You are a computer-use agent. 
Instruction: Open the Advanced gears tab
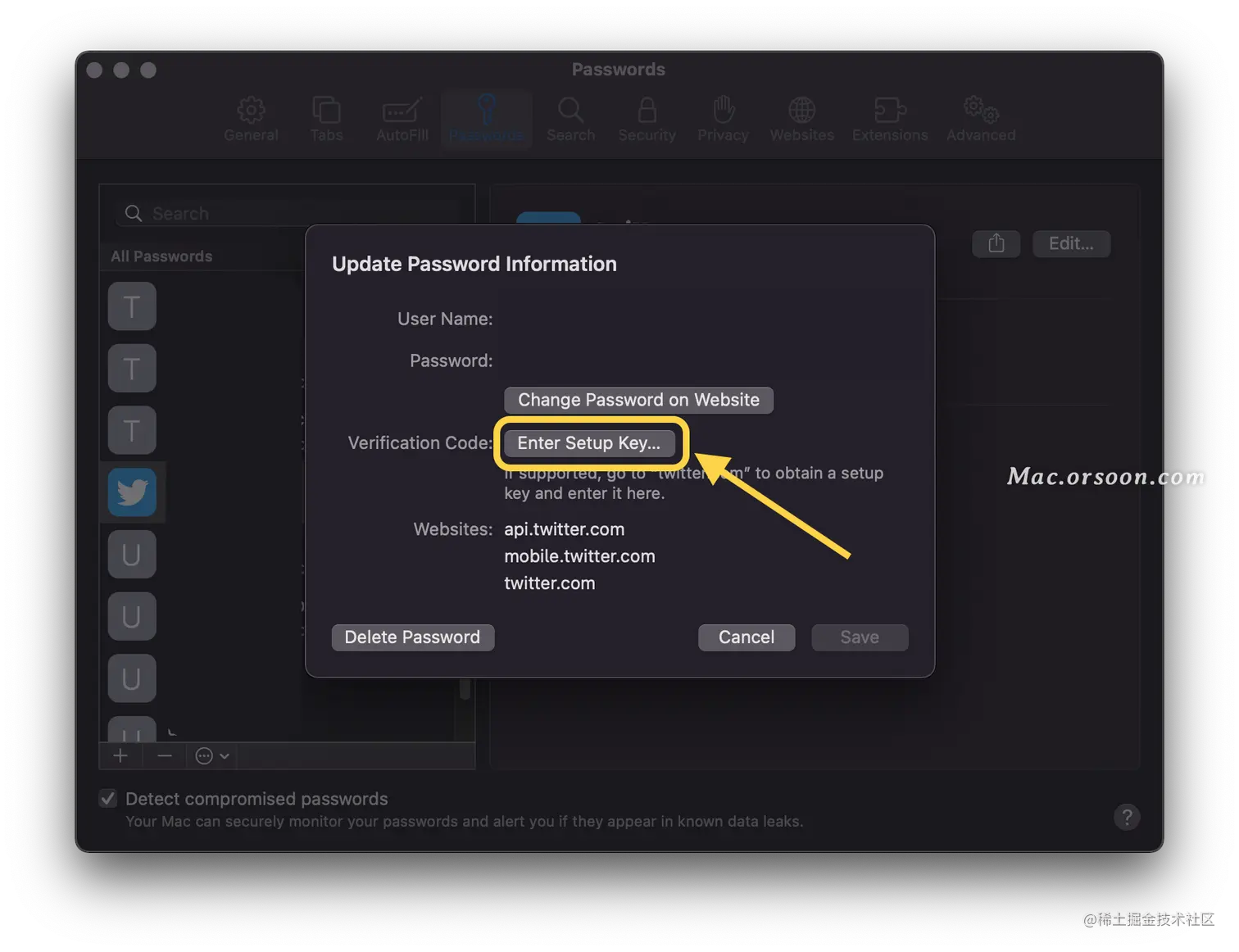980,120
